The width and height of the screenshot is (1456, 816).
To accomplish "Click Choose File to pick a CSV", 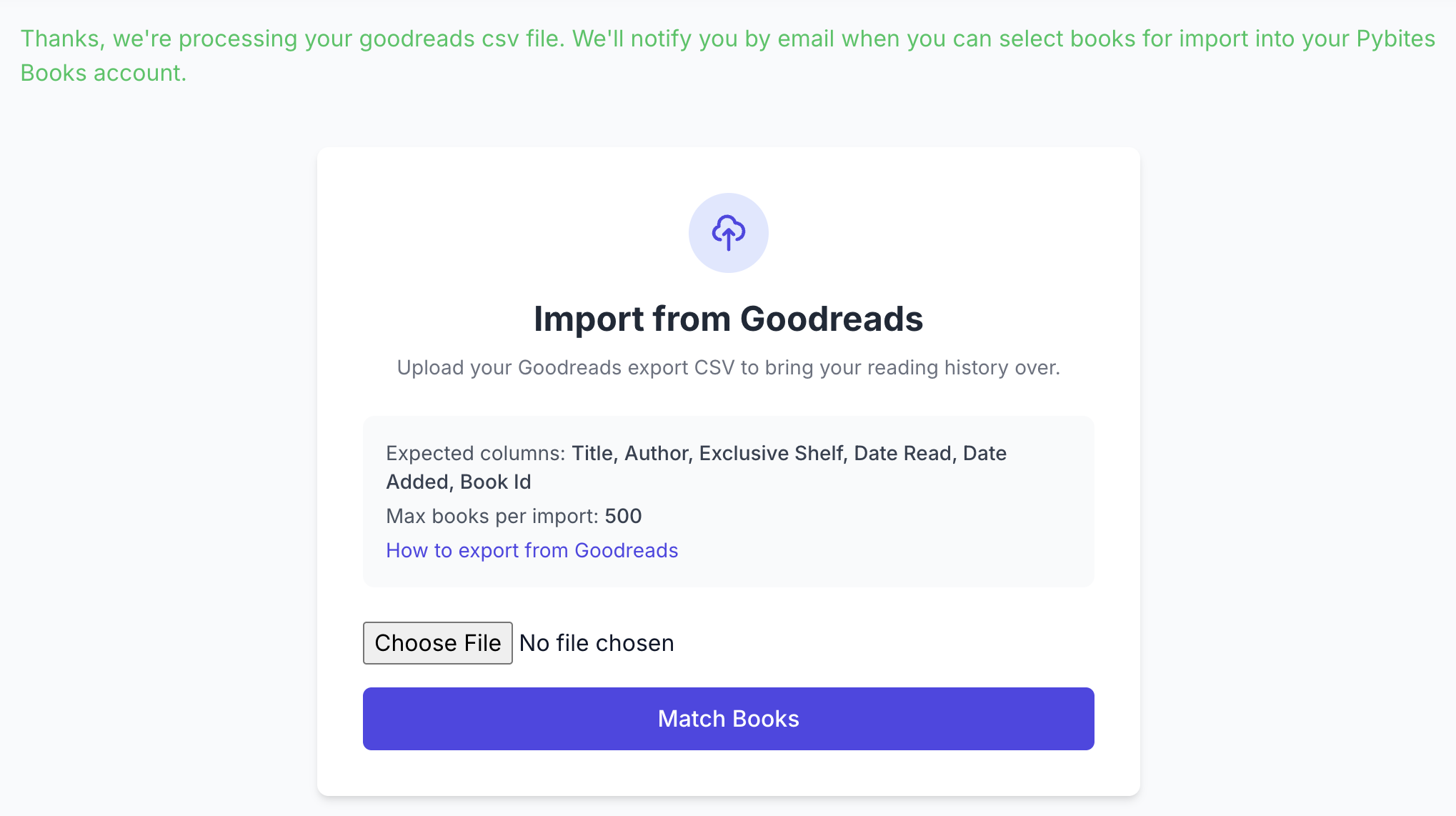I will pos(438,642).
